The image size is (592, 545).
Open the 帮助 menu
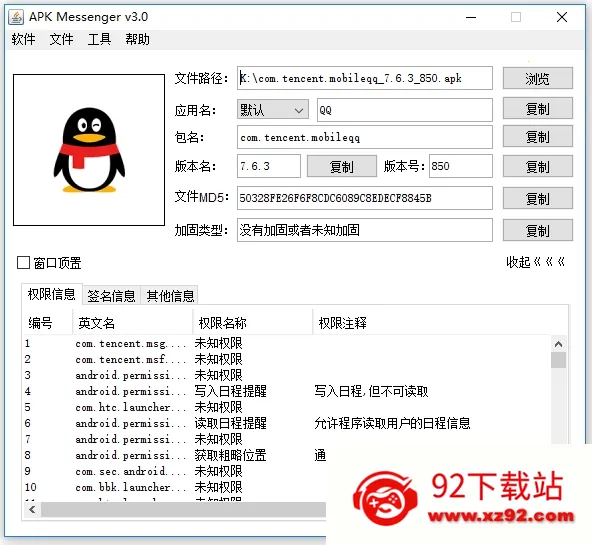[137, 39]
